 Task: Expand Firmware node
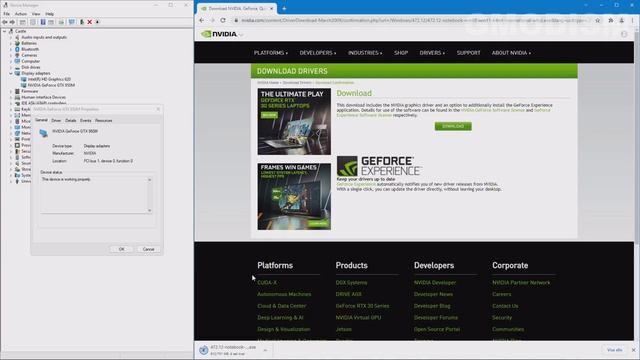[11, 91]
